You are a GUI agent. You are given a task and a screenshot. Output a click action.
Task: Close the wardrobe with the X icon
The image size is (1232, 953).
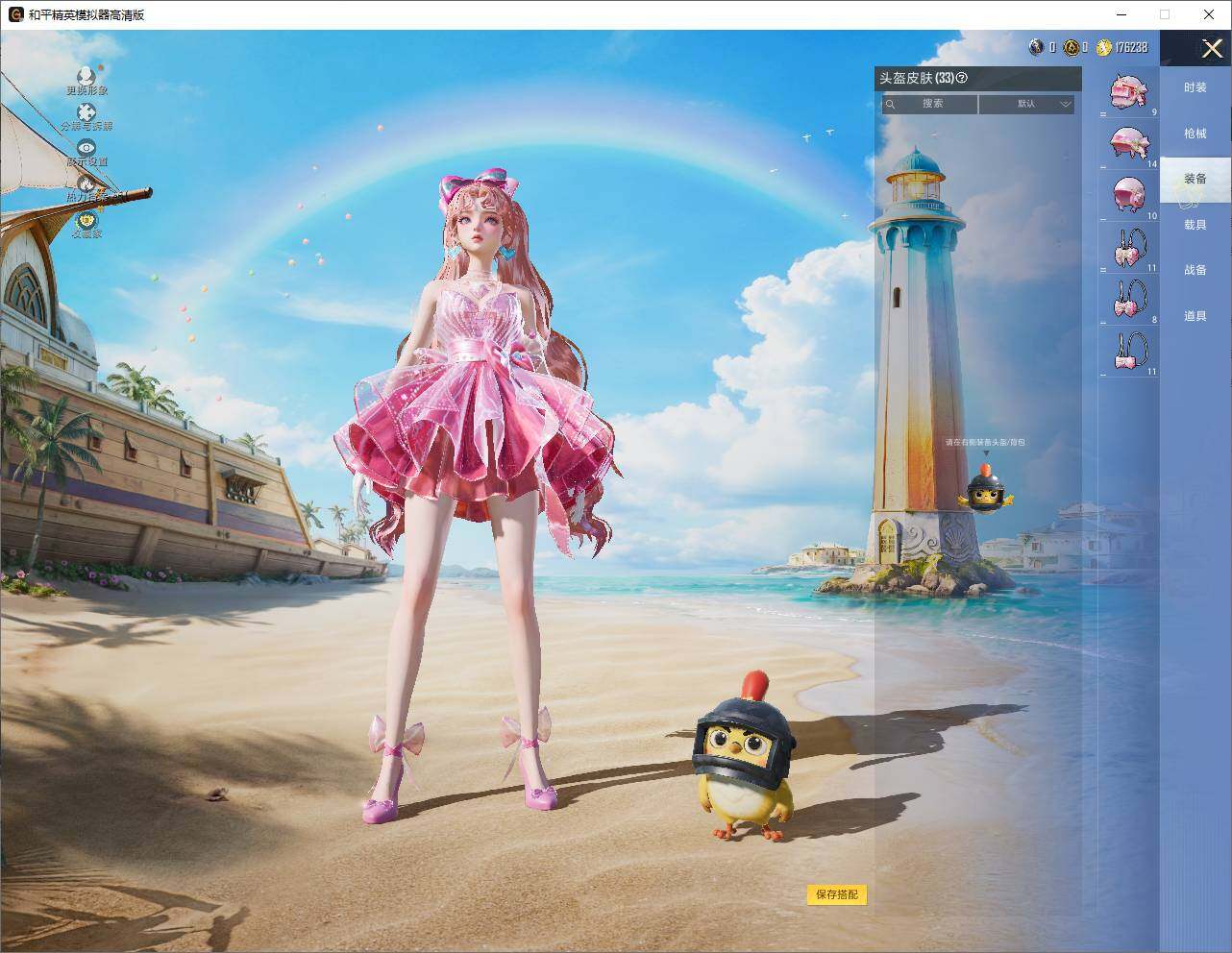(x=1212, y=47)
